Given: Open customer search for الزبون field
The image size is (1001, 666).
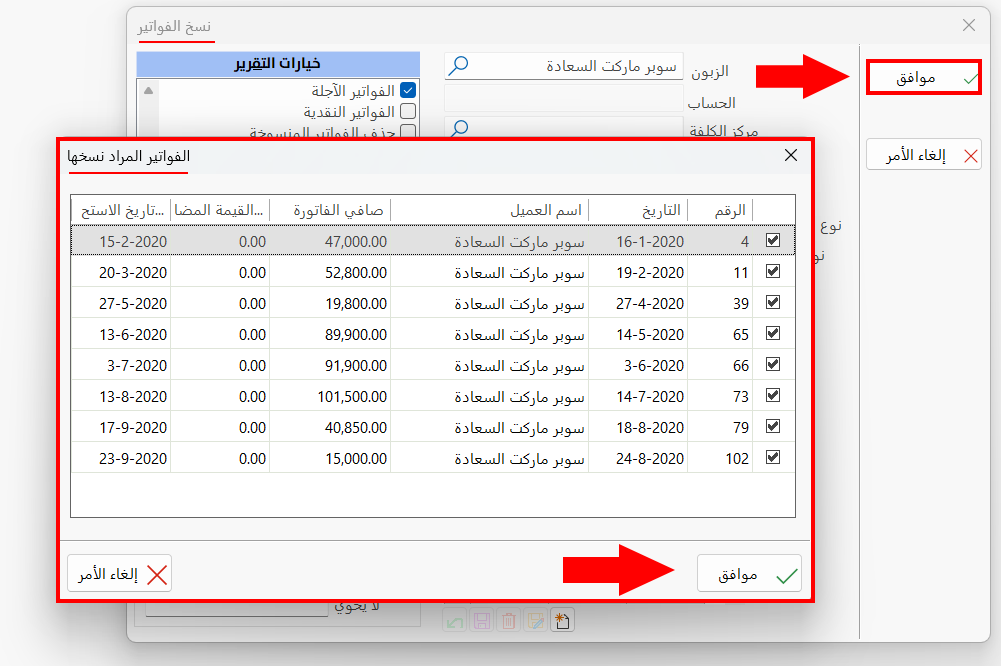Looking at the screenshot, I should coord(460,66).
